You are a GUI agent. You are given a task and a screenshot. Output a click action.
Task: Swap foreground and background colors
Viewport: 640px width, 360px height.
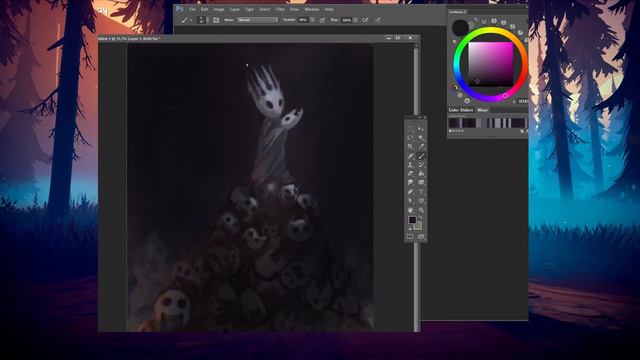421,217
